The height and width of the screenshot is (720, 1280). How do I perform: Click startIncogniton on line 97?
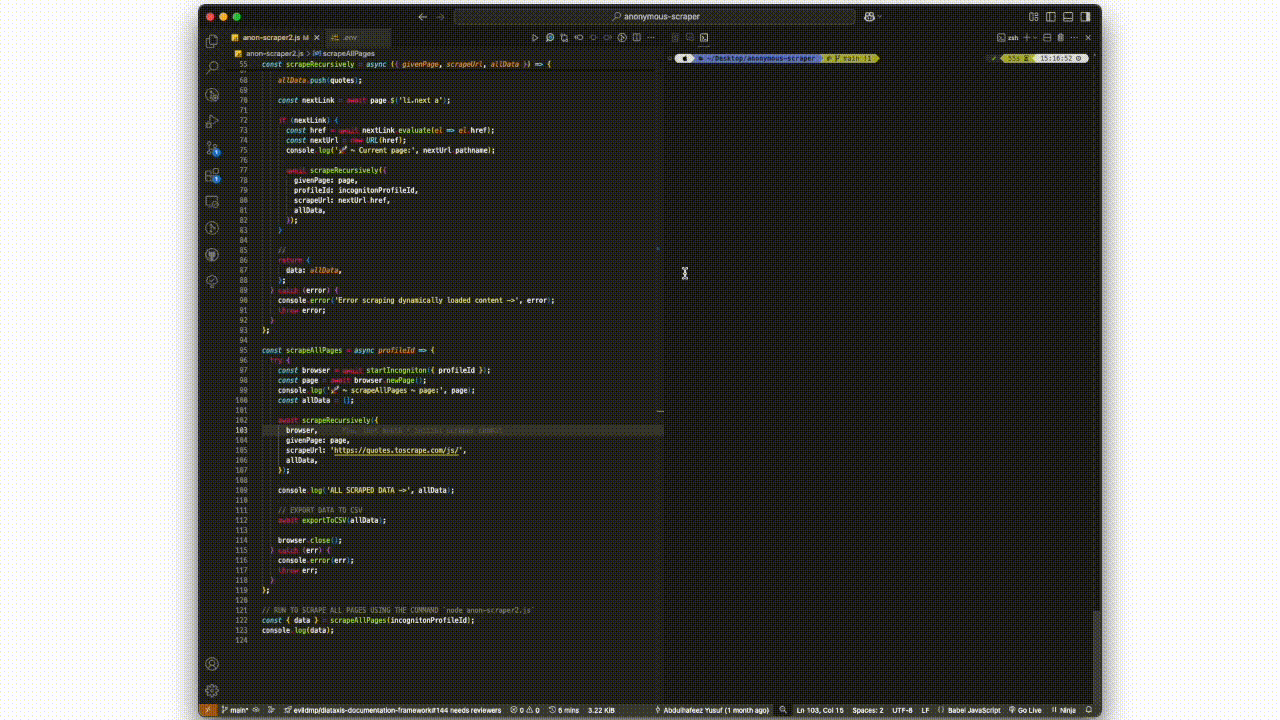[398, 370]
